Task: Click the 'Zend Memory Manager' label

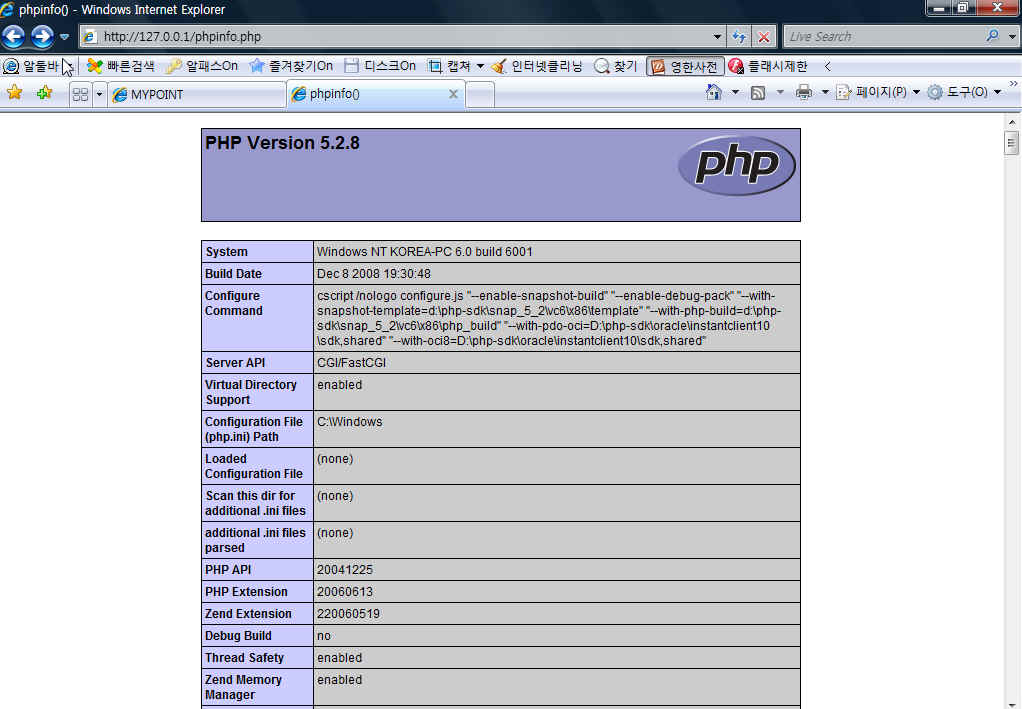Action: click(x=243, y=687)
